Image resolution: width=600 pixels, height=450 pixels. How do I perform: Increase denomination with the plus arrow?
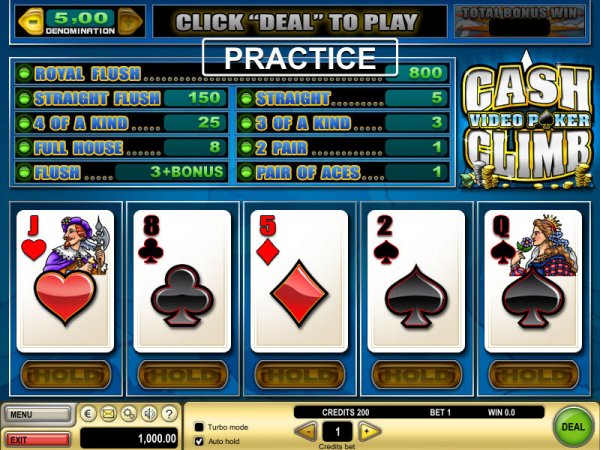click(130, 21)
